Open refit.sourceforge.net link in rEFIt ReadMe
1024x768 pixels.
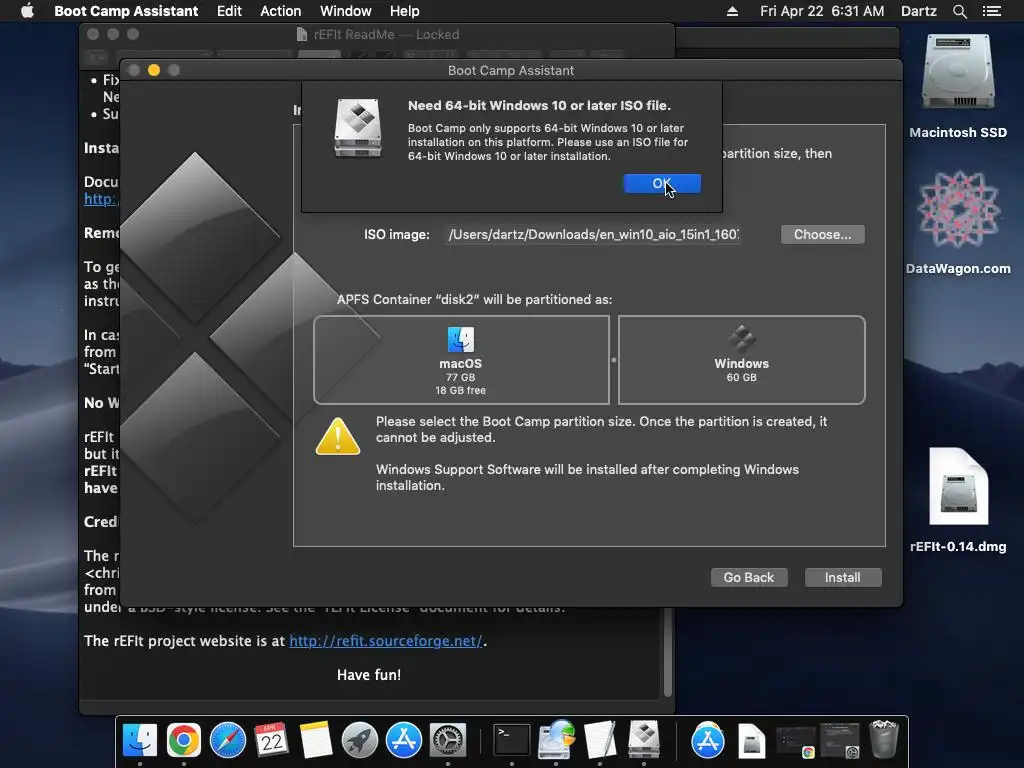(385, 641)
